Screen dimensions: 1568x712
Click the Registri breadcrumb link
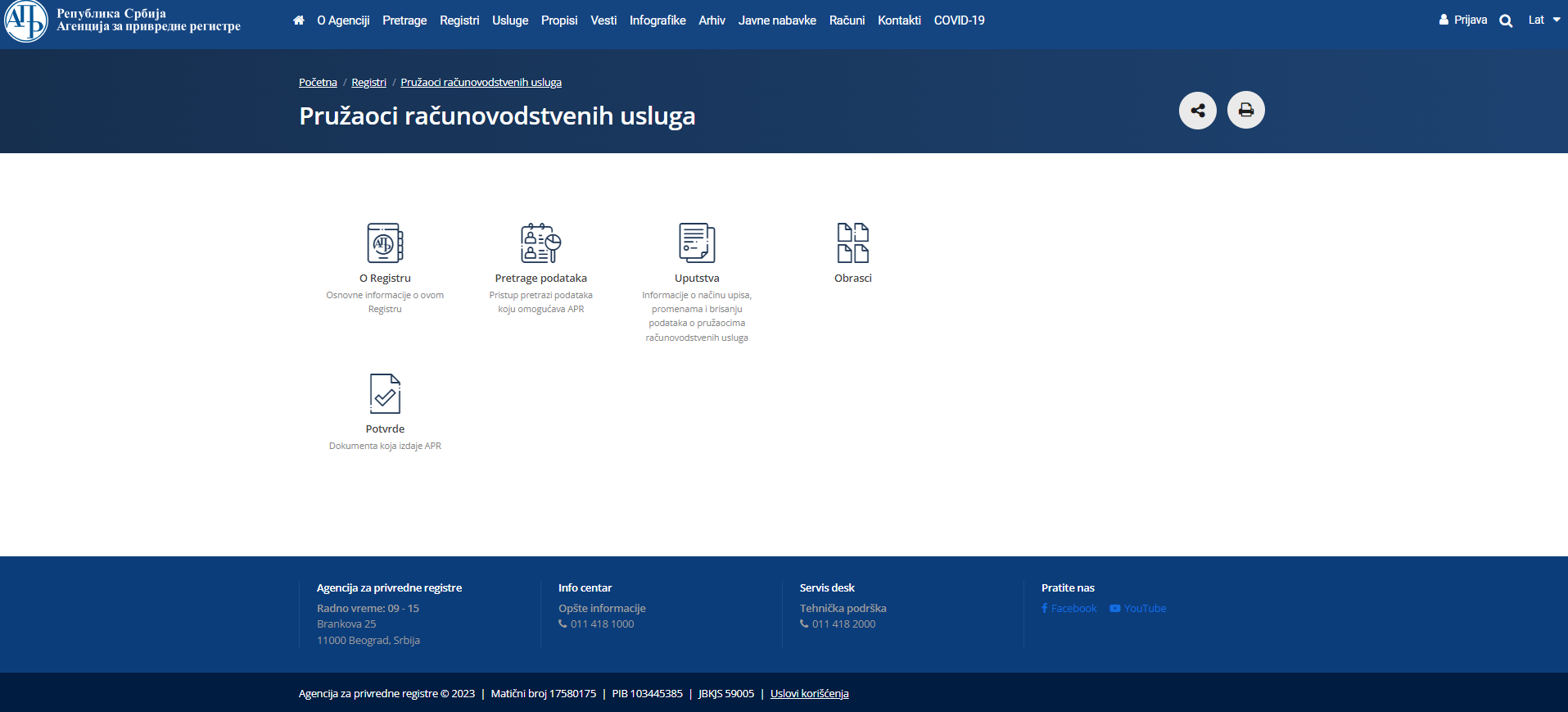pos(368,83)
